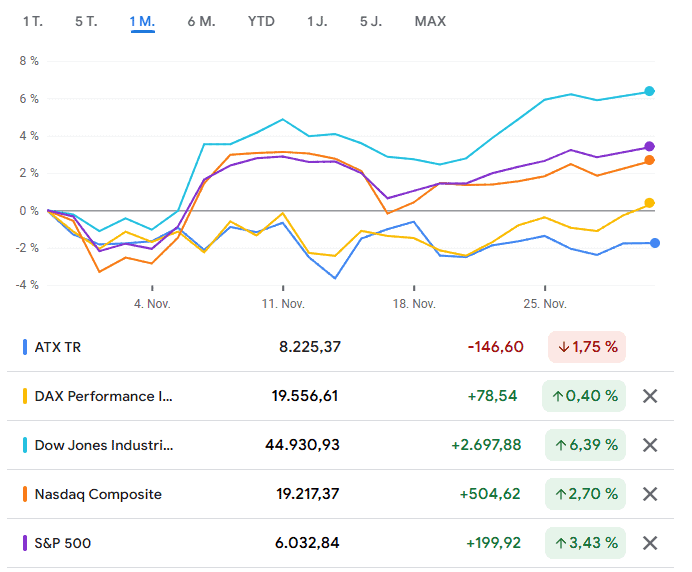Click the 0 % y-axis label

(x=29, y=211)
